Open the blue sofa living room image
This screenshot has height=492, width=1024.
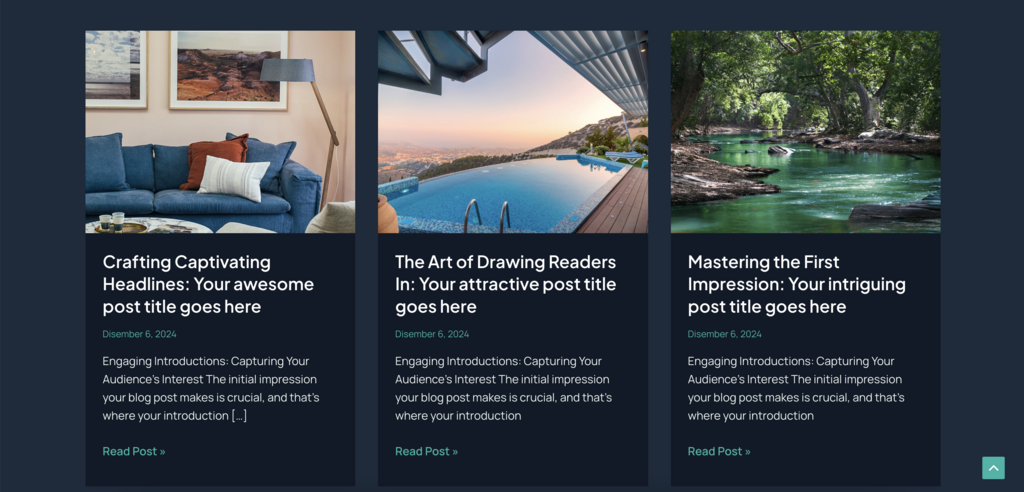point(220,132)
